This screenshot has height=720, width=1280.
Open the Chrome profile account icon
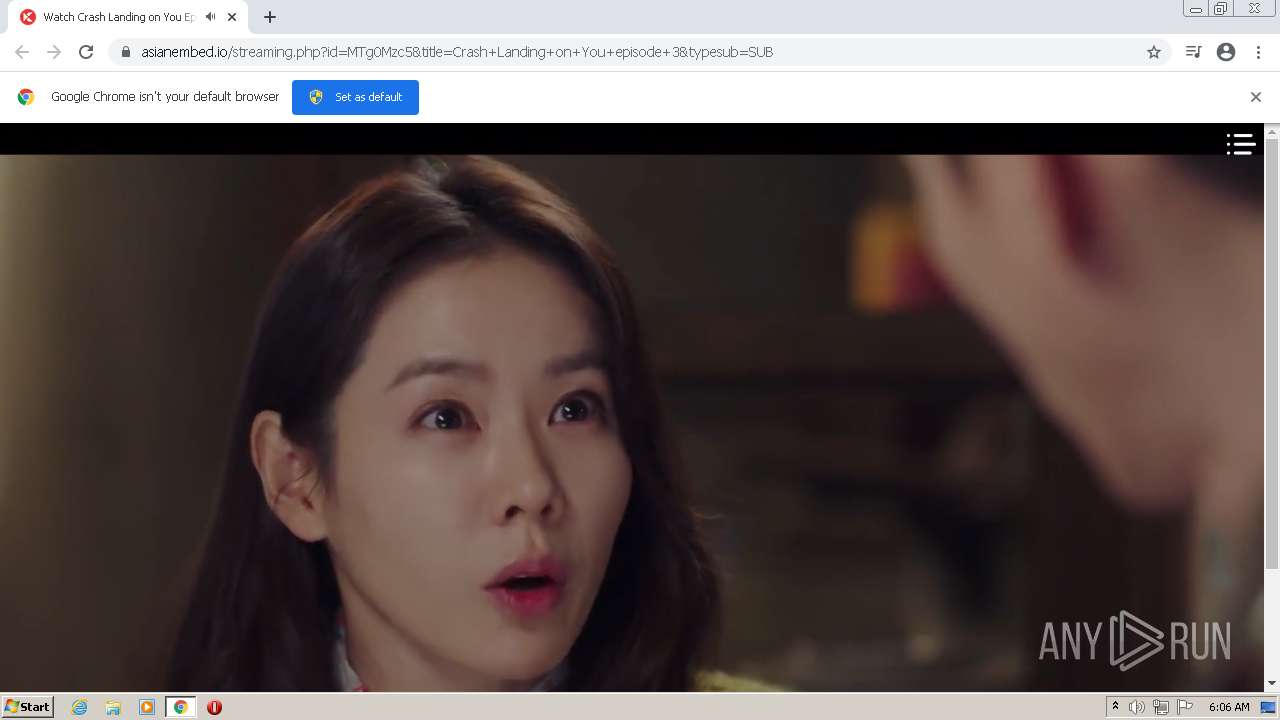point(1226,52)
